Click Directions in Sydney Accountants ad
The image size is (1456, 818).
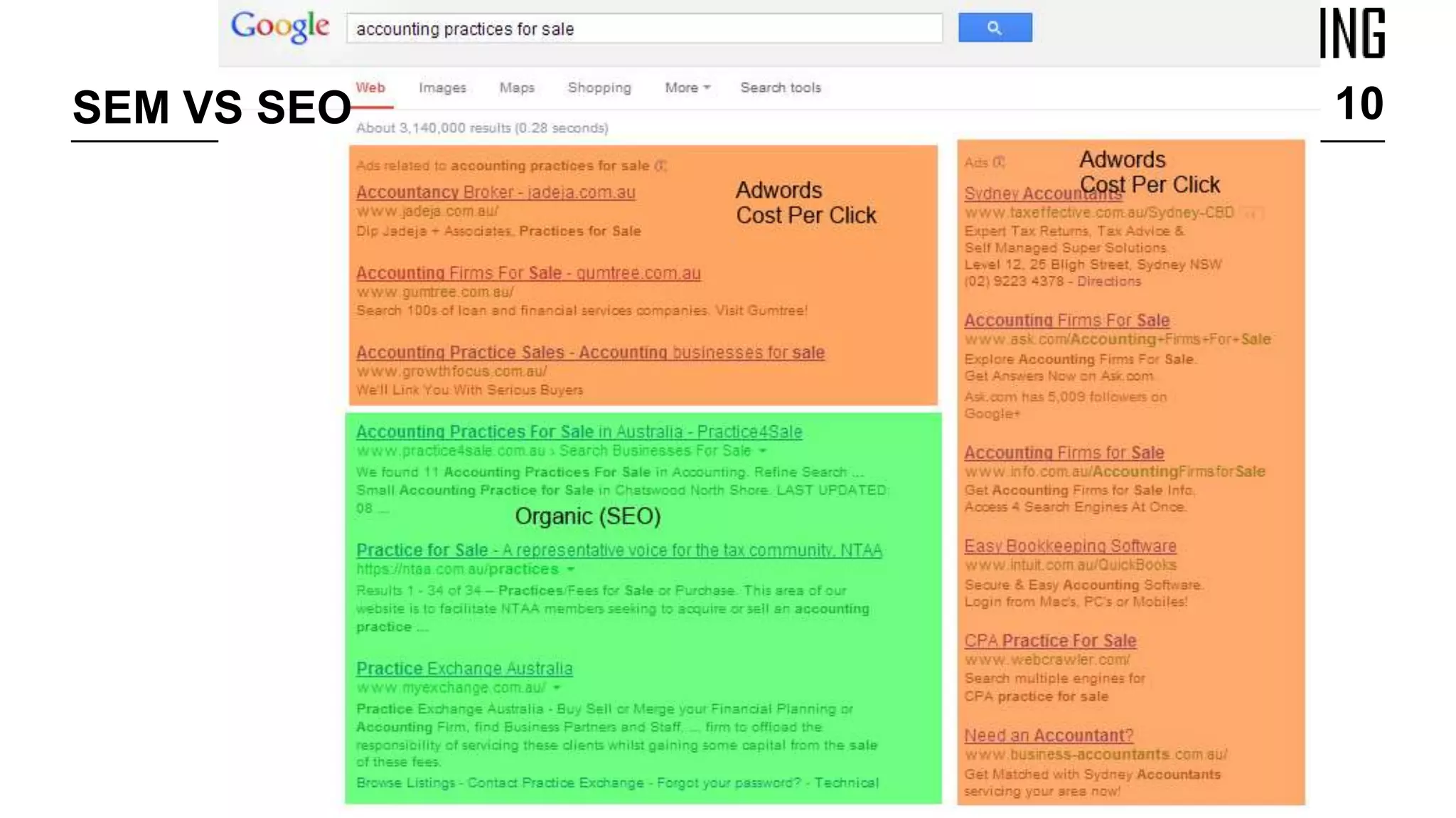(x=1108, y=282)
